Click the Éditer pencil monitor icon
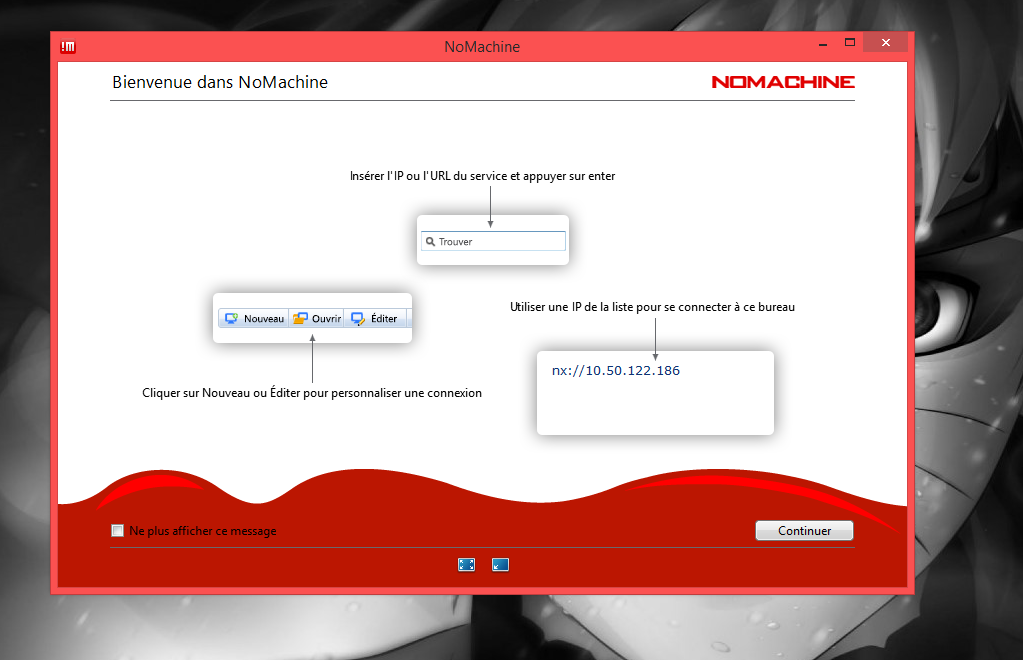 (x=357, y=318)
